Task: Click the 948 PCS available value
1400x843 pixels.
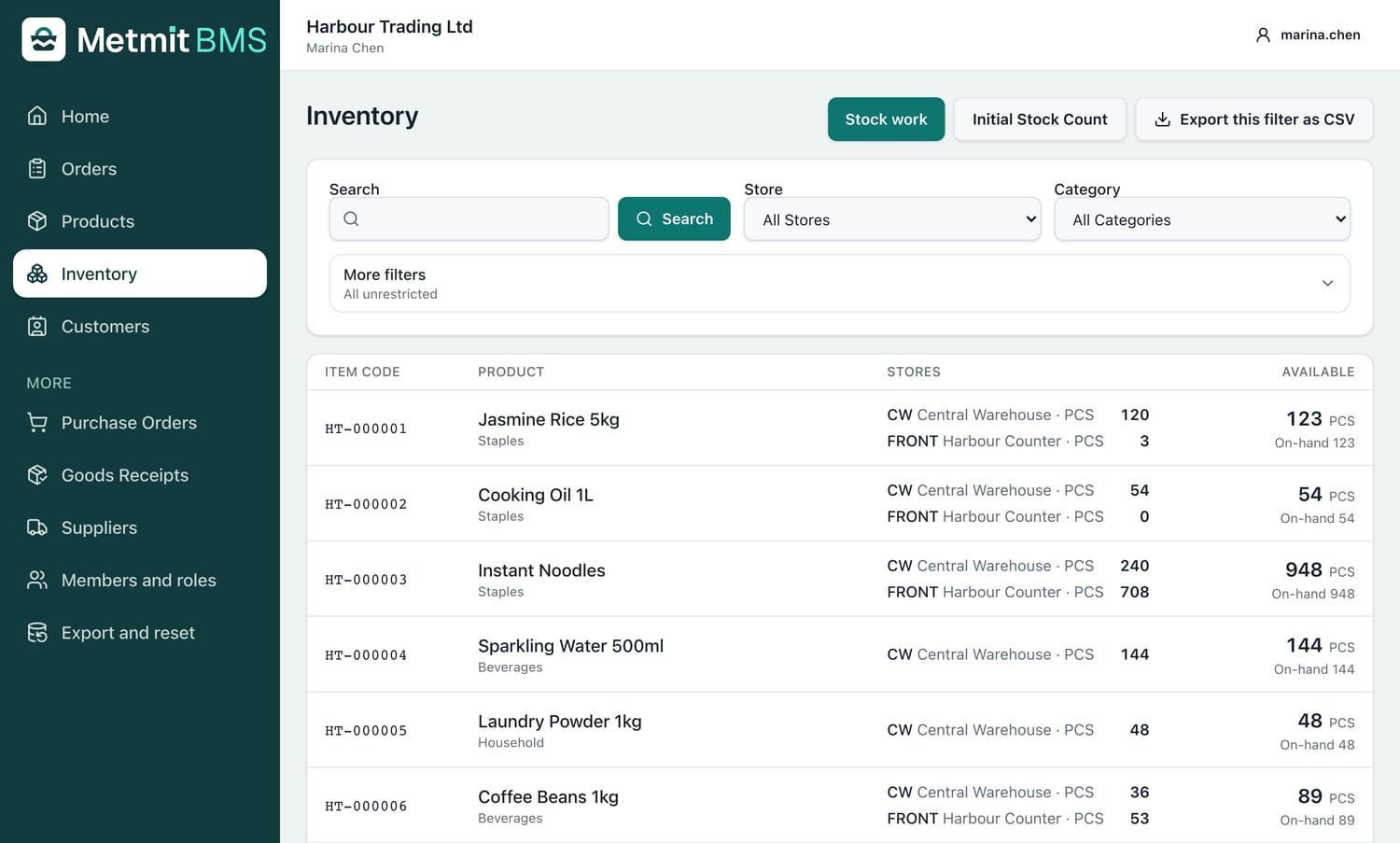Action: click(1320, 569)
